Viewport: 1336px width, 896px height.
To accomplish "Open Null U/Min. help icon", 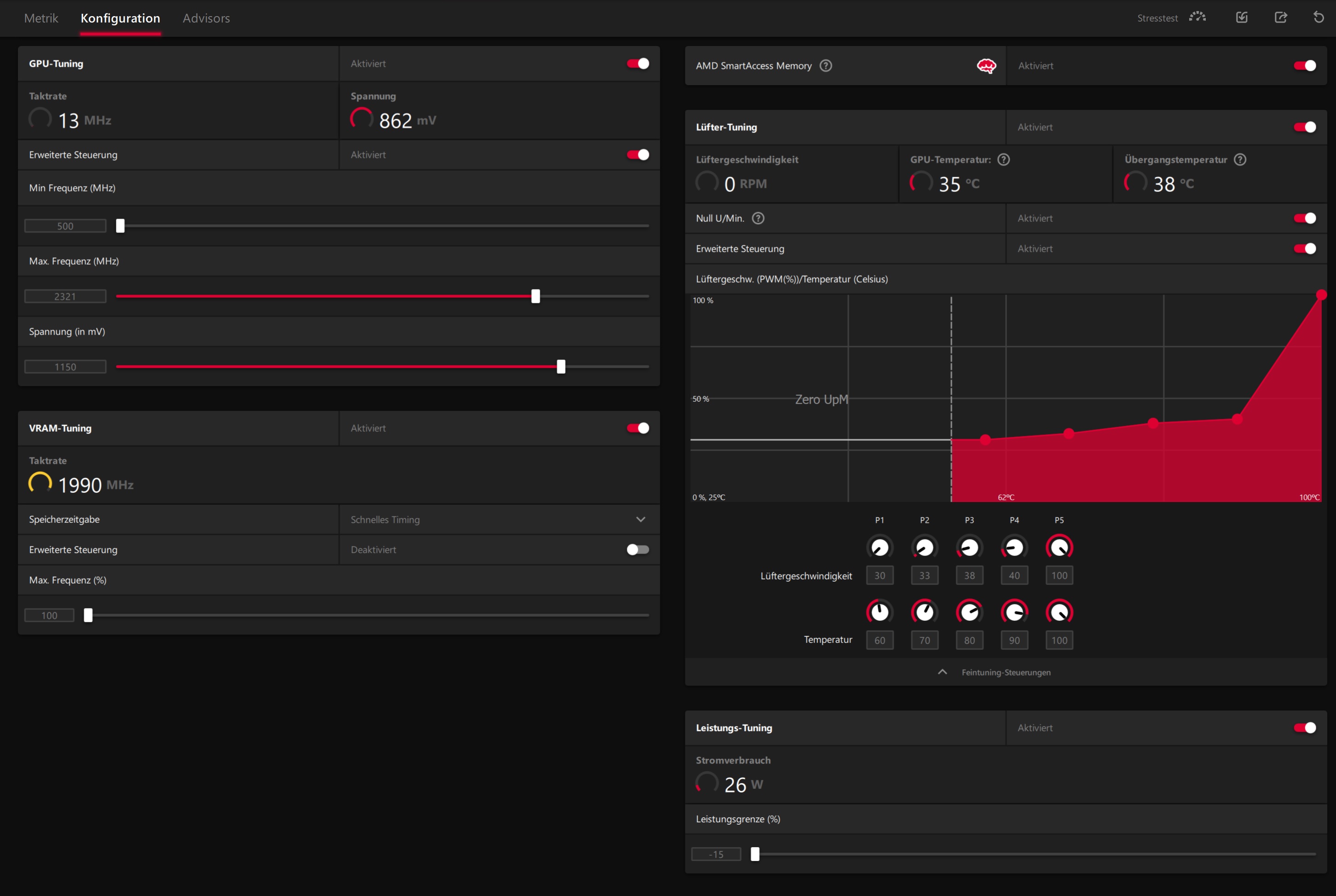I will click(x=758, y=218).
